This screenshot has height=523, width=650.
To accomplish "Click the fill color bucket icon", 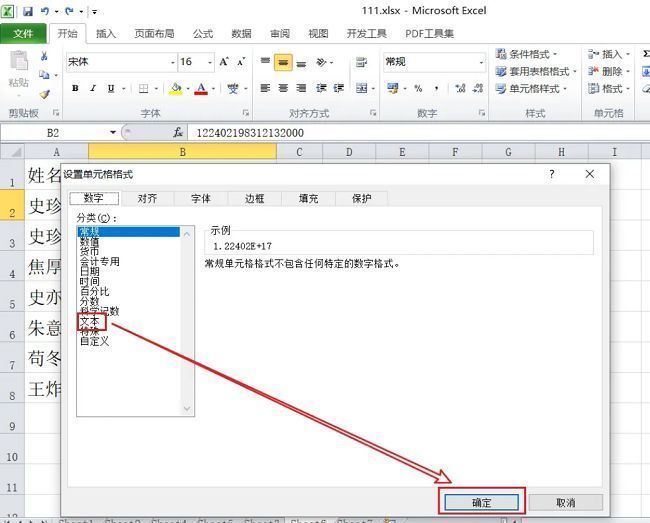I will click(x=176, y=88).
